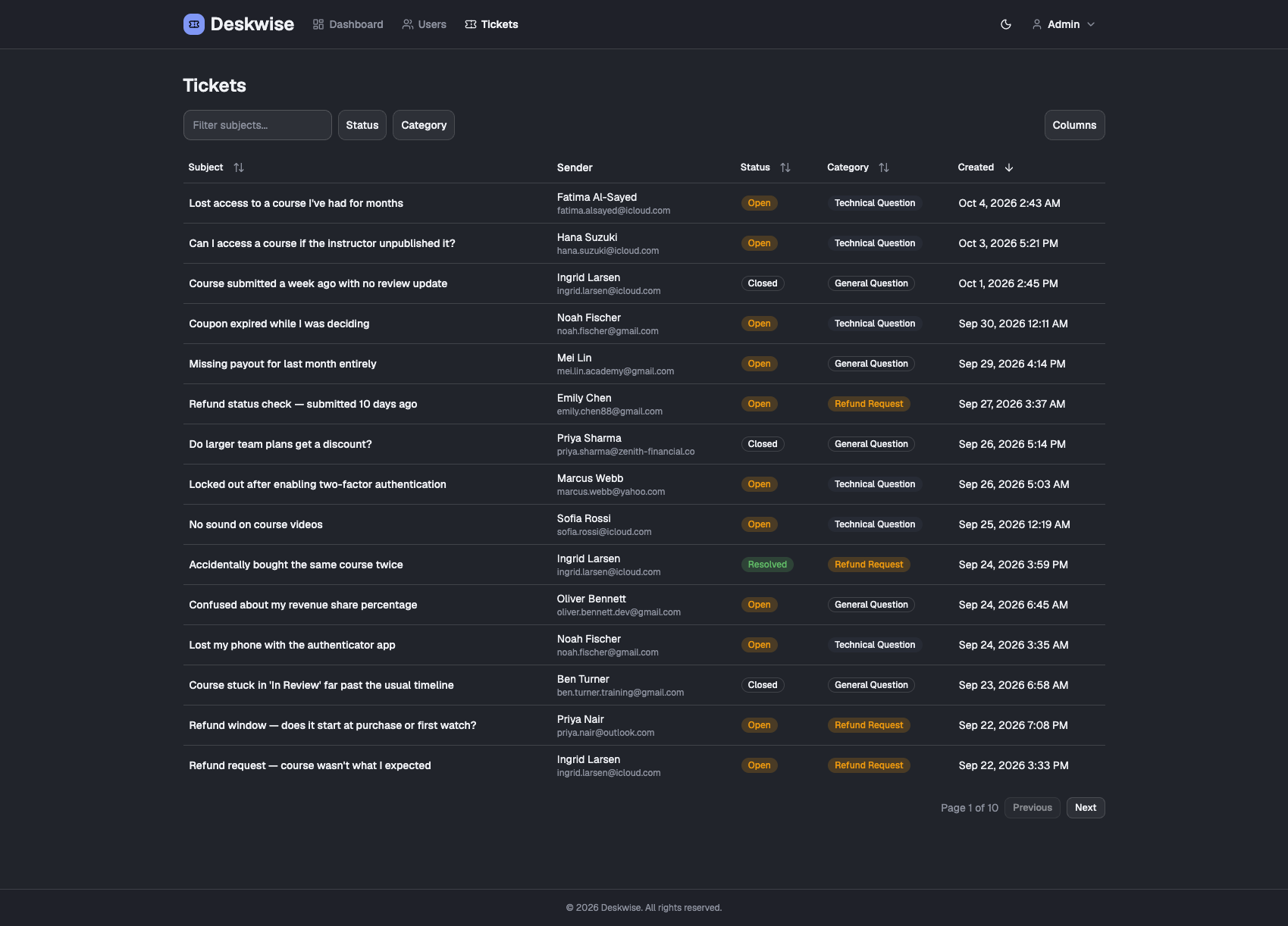Open 'Missing payout for last month entirely' ticket
This screenshot has height=926, width=1288.
(x=283, y=364)
